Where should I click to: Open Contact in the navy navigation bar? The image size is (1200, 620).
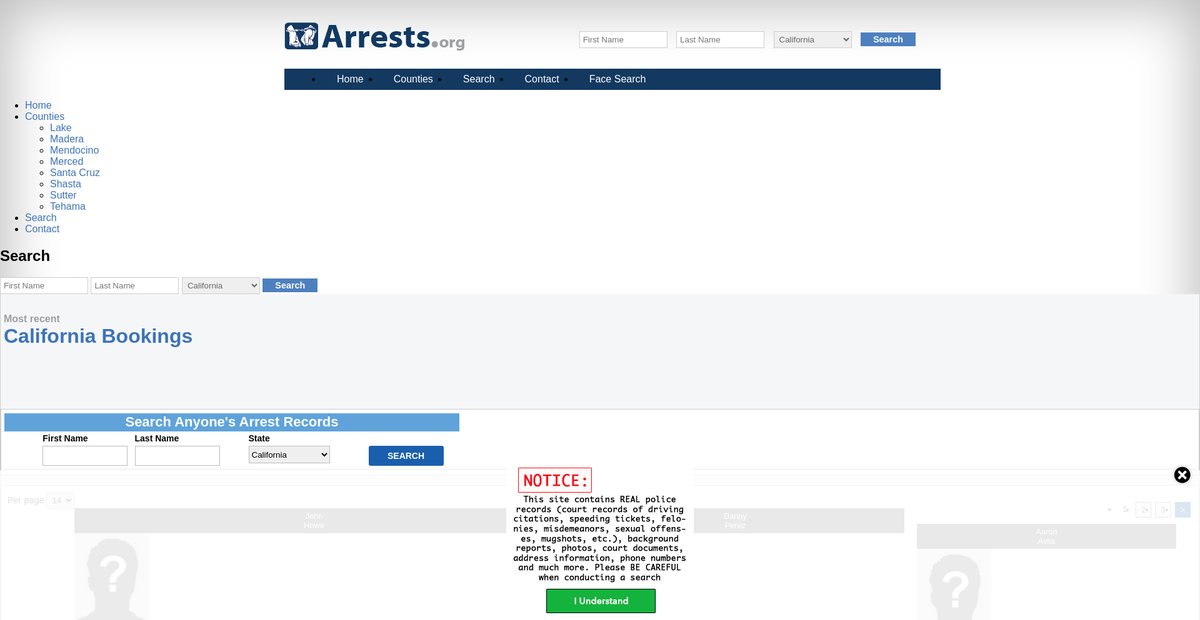[542, 79]
